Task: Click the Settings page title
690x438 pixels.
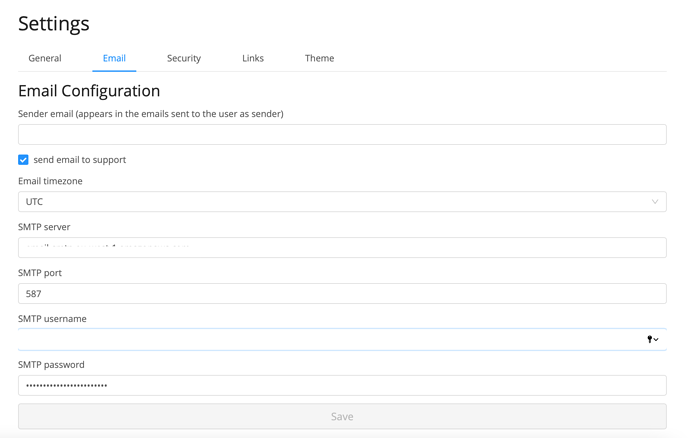Action: pyautogui.click(x=54, y=23)
